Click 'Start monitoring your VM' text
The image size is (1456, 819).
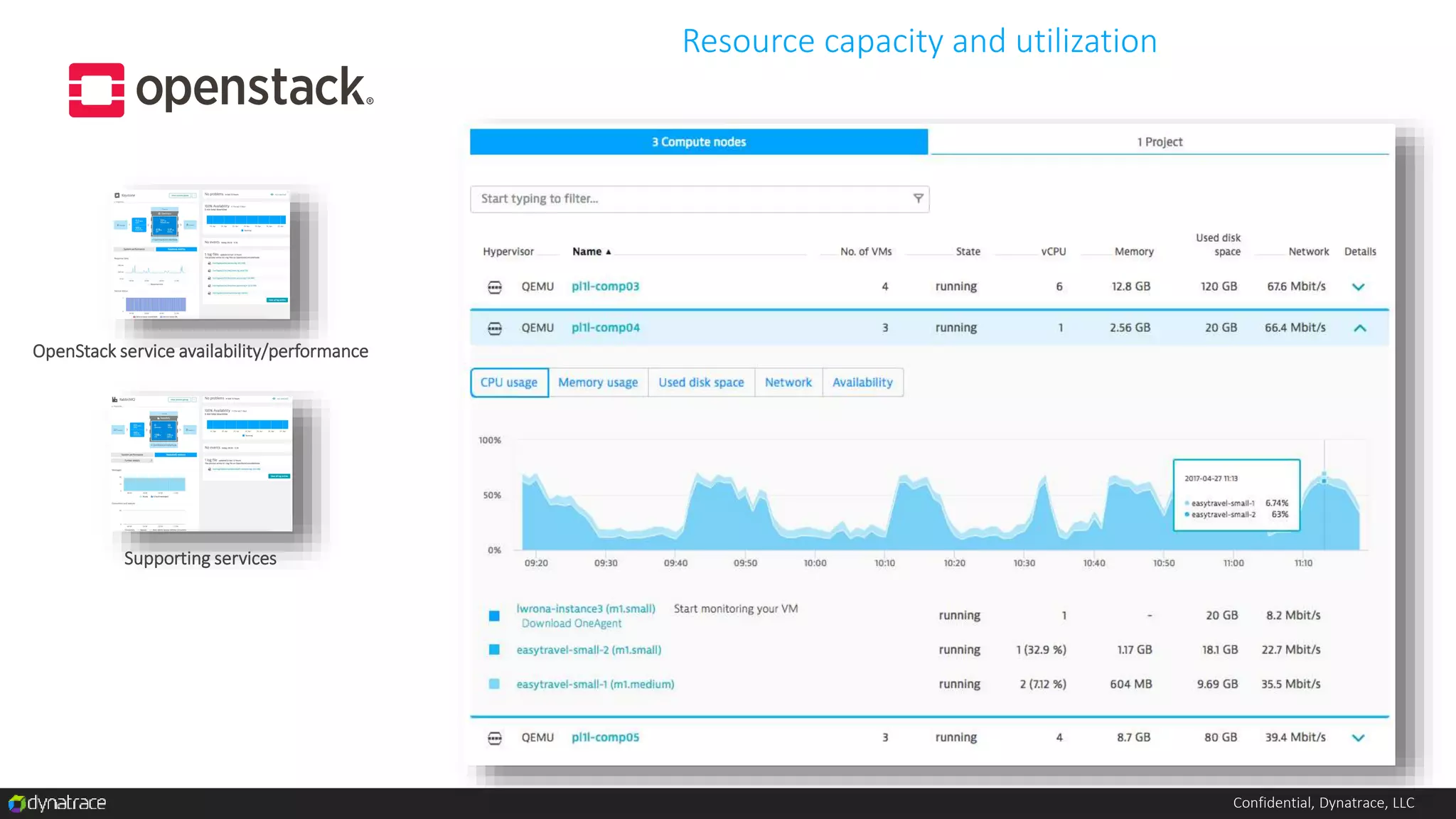(x=736, y=609)
